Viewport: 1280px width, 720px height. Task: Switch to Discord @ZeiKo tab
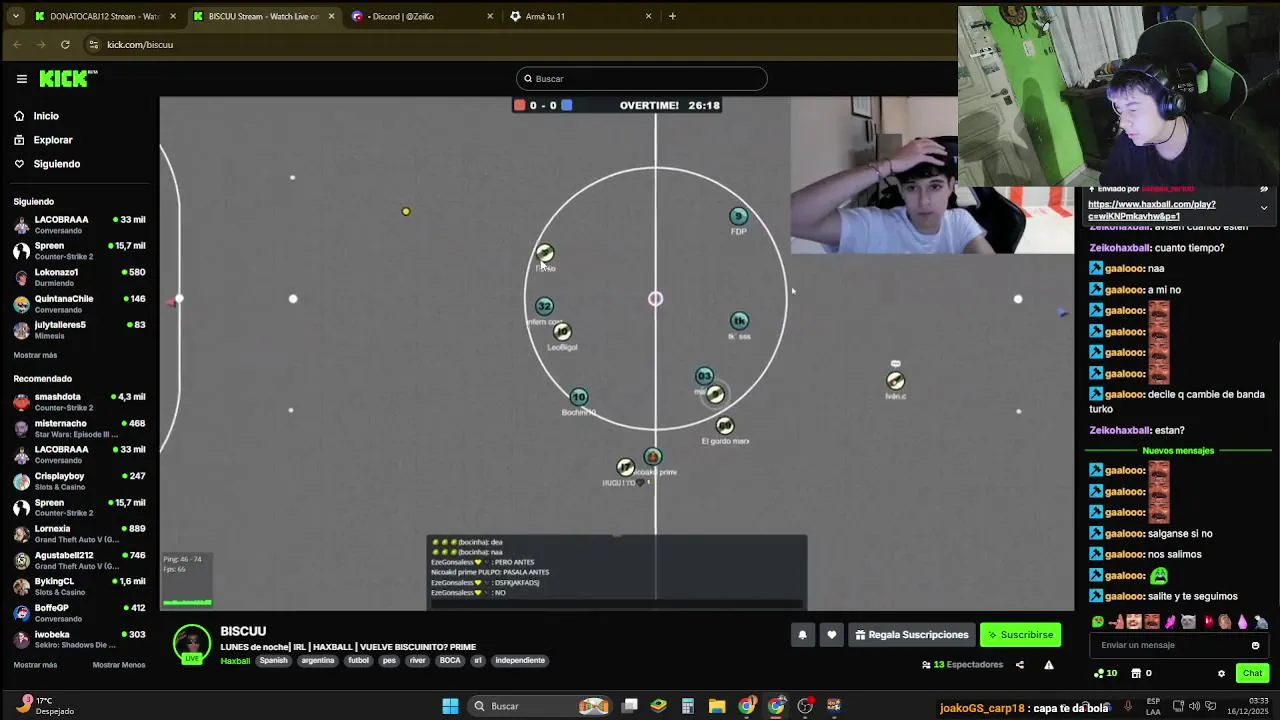(x=423, y=16)
